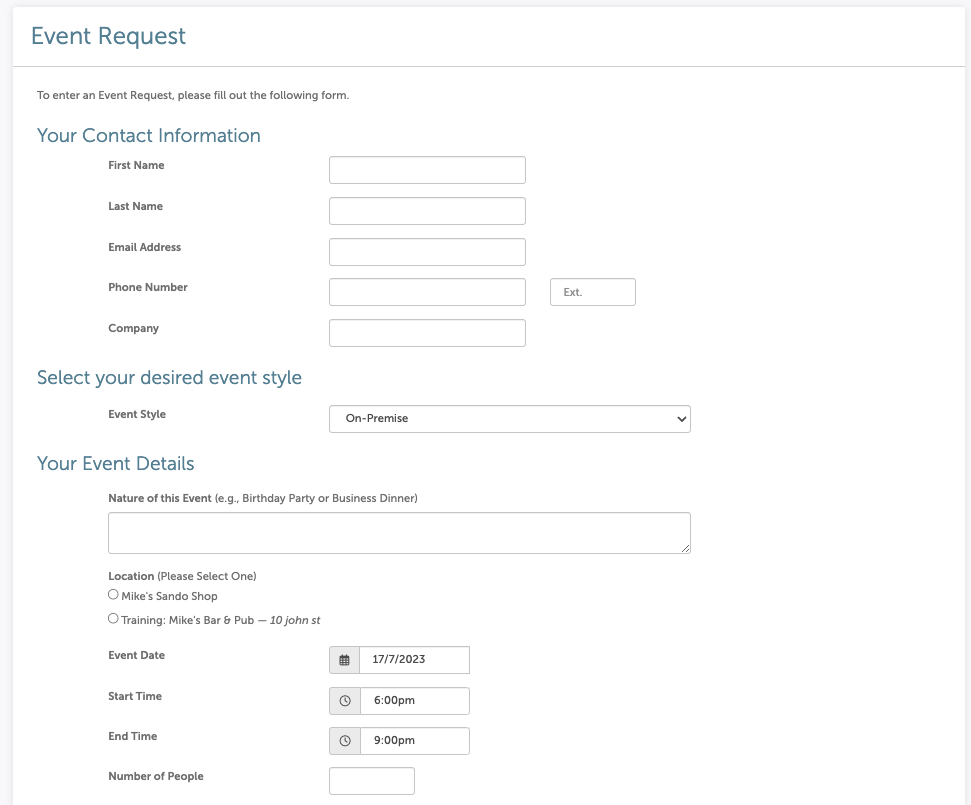
Task: Select the Mike's Sando Shop location option
Action: coord(113,593)
